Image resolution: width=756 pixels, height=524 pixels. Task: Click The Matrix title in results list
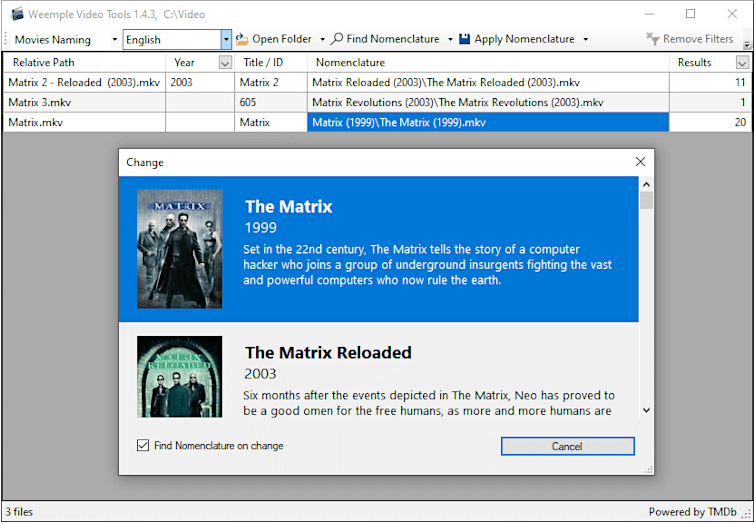[289, 206]
